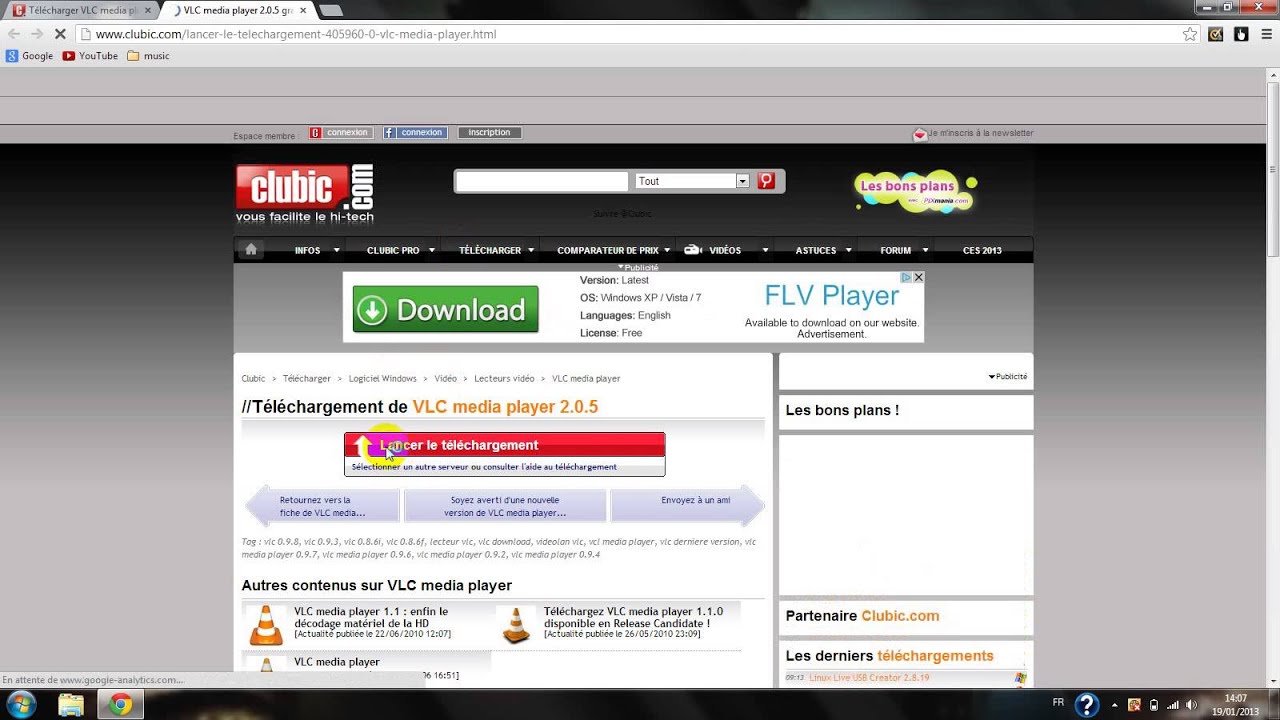1280x720 pixels.
Task: Click the yellow checkmark extension icon
Action: (x=1216, y=34)
